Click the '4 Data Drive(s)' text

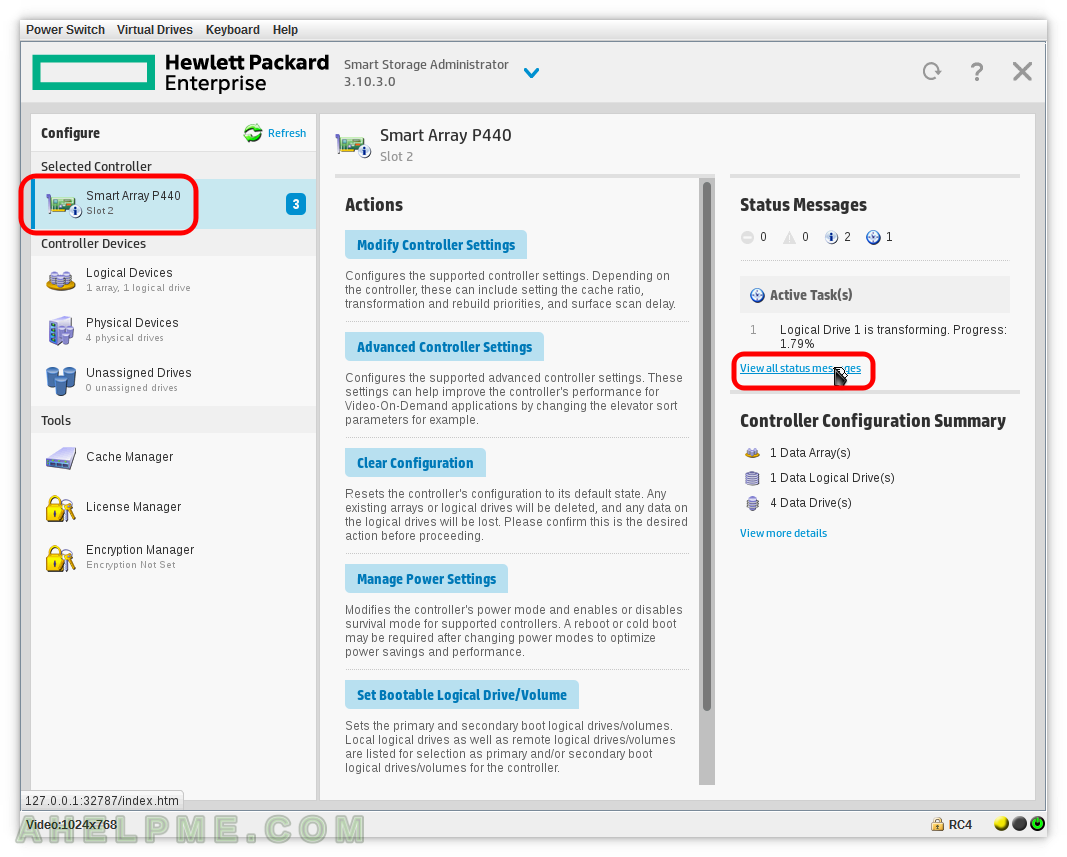(810, 503)
